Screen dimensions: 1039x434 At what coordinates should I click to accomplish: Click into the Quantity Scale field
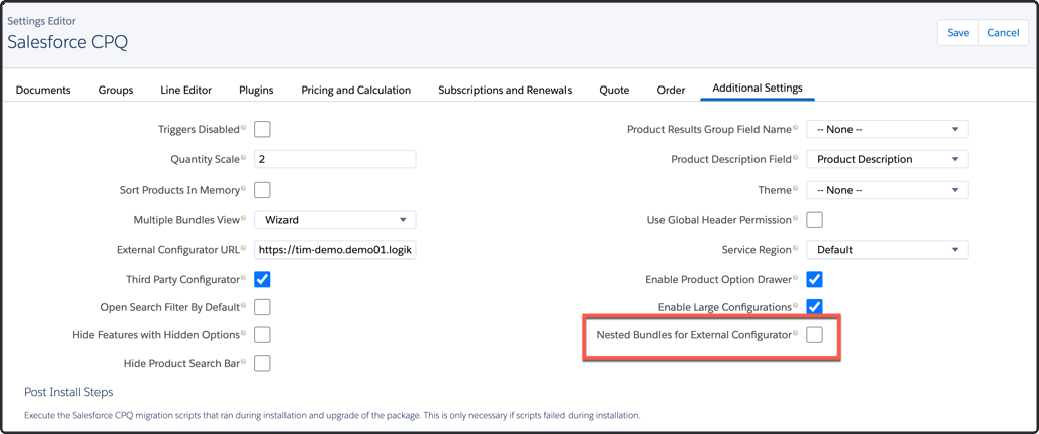335,160
